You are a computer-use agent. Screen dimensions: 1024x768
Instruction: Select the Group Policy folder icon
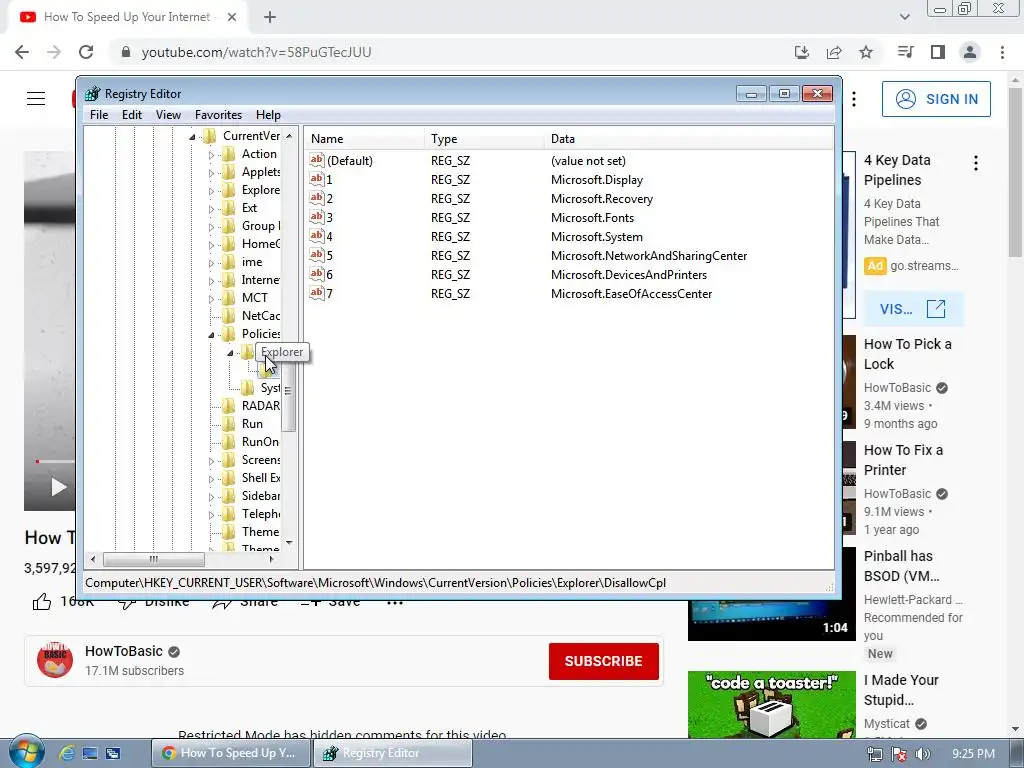click(x=229, y=226)
